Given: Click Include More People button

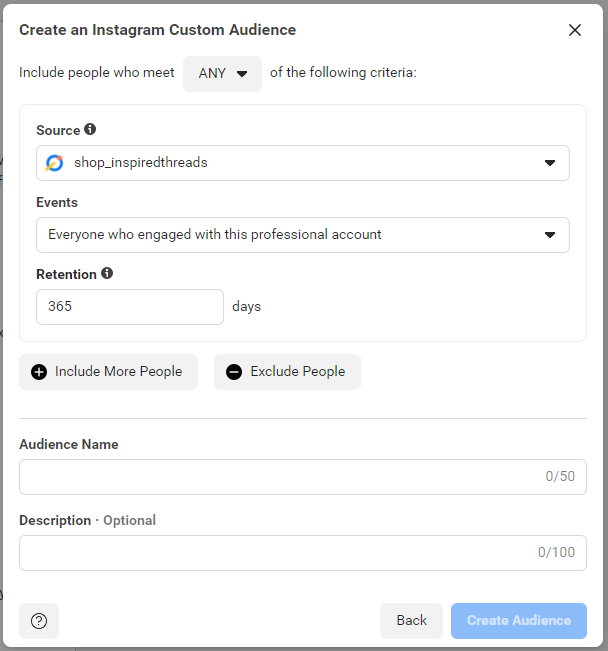Looking at the screenshot, I should click(108, 372).
